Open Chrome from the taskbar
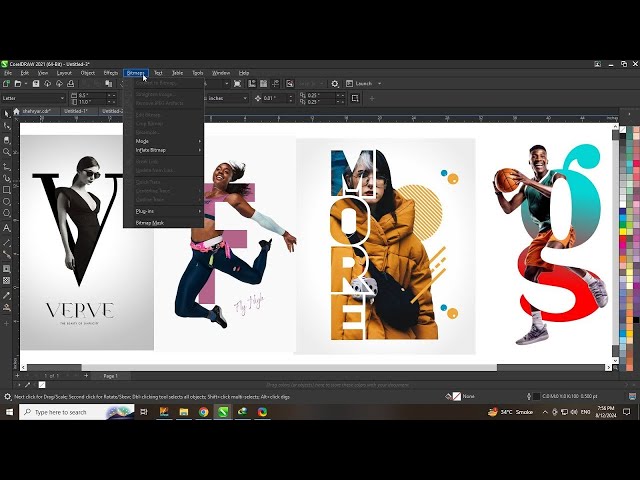The image size is (640, 480). (203, 412)
